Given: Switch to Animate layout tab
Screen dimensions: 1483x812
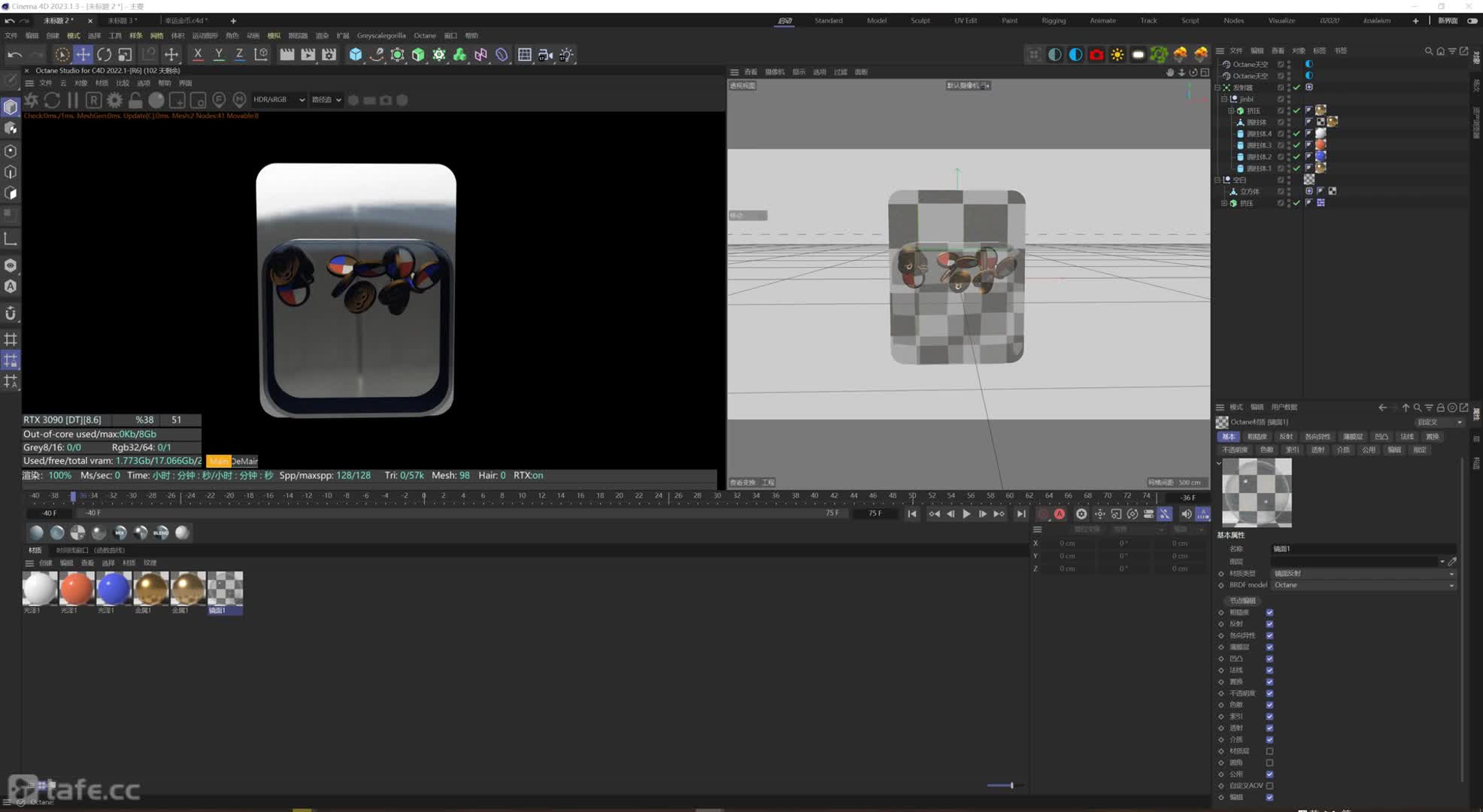Looking at the screenshot, I should 1102,20.
